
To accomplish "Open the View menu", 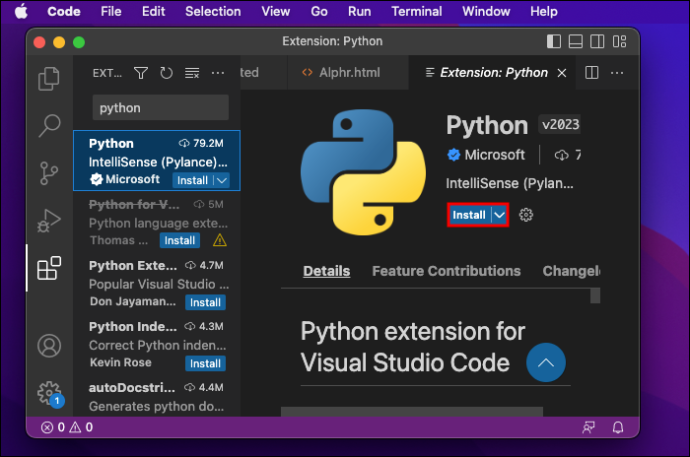I will point(275,11).
